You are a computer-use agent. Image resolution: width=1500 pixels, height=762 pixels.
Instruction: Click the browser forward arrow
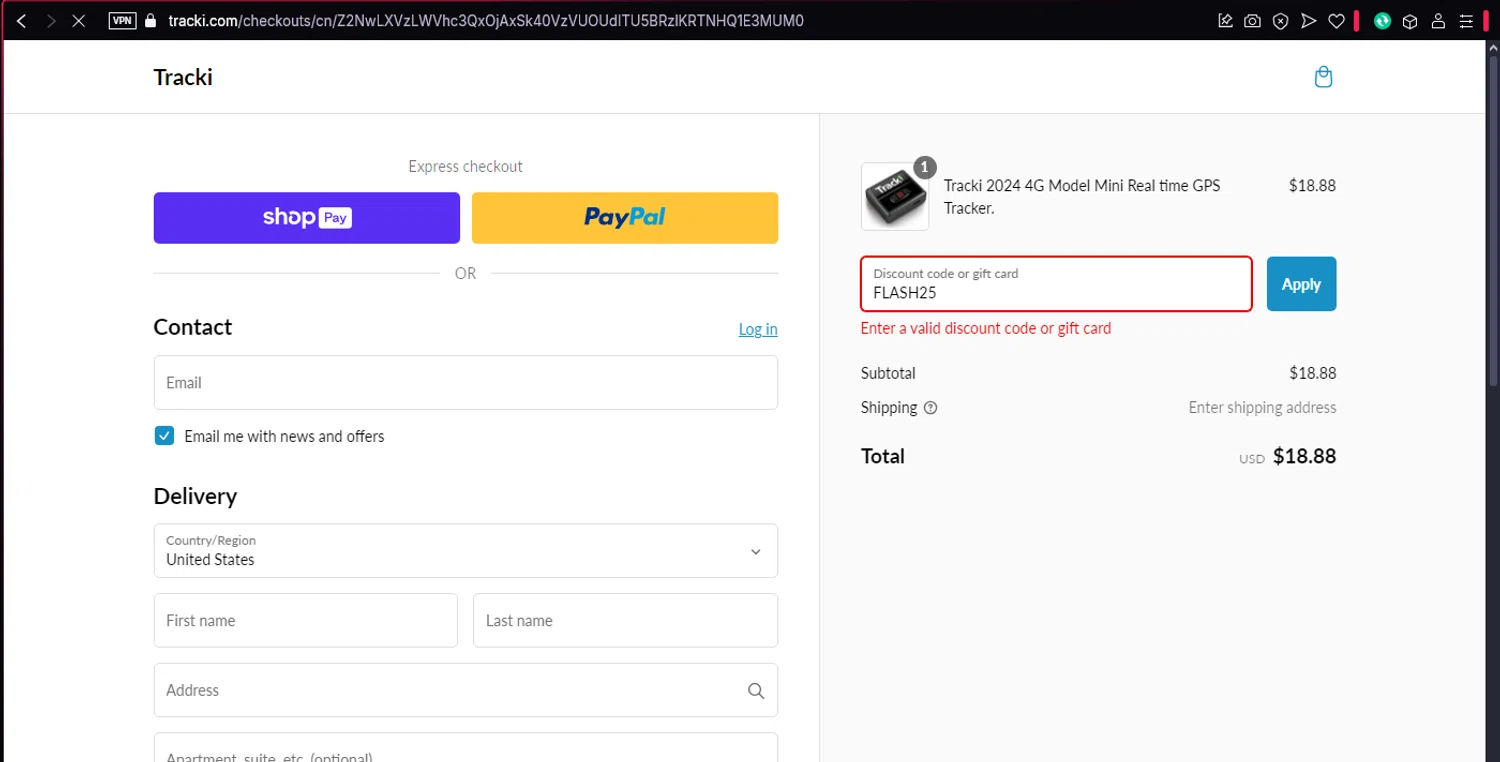pos(50,20)
